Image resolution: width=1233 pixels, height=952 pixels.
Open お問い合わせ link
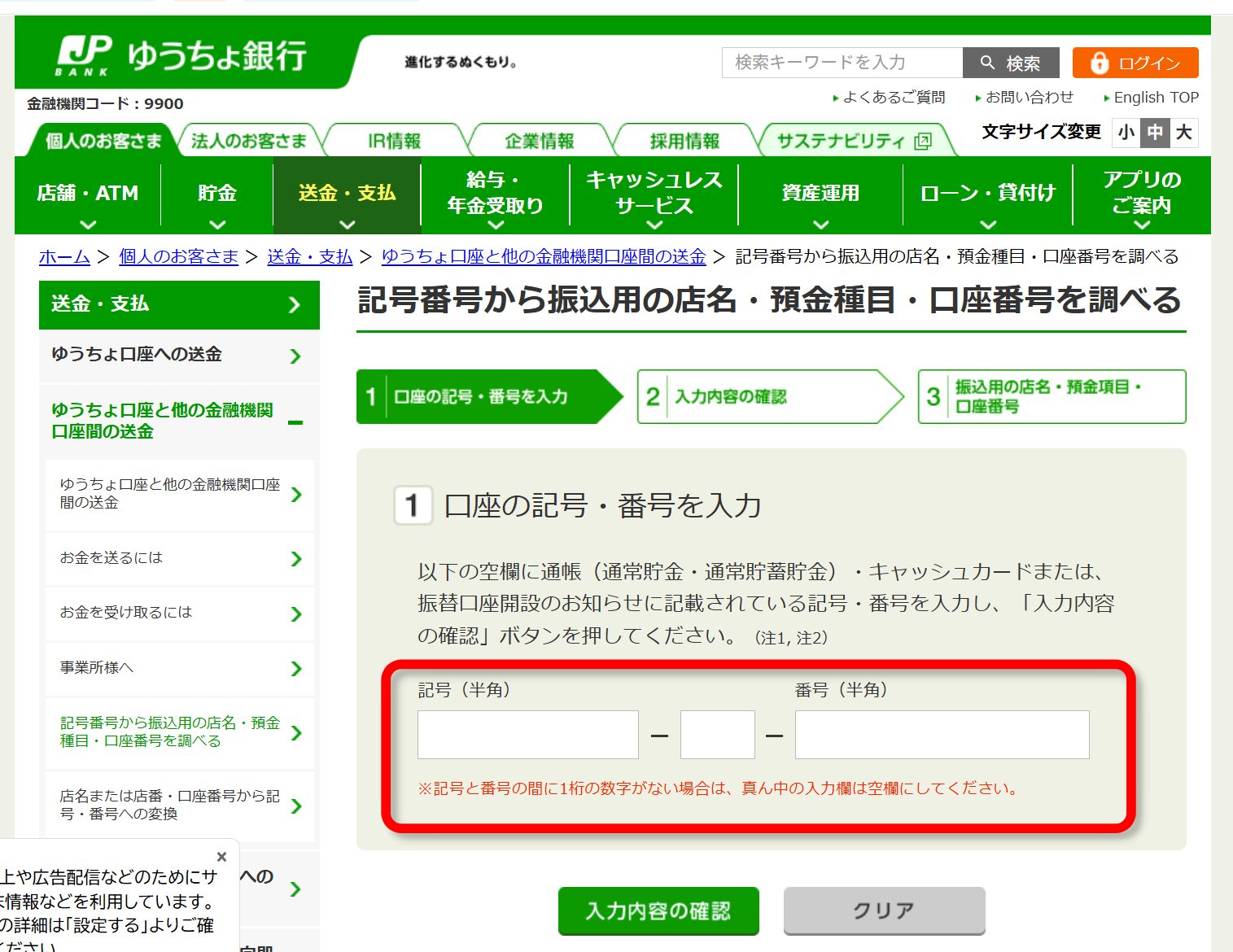coord(1030,98)
